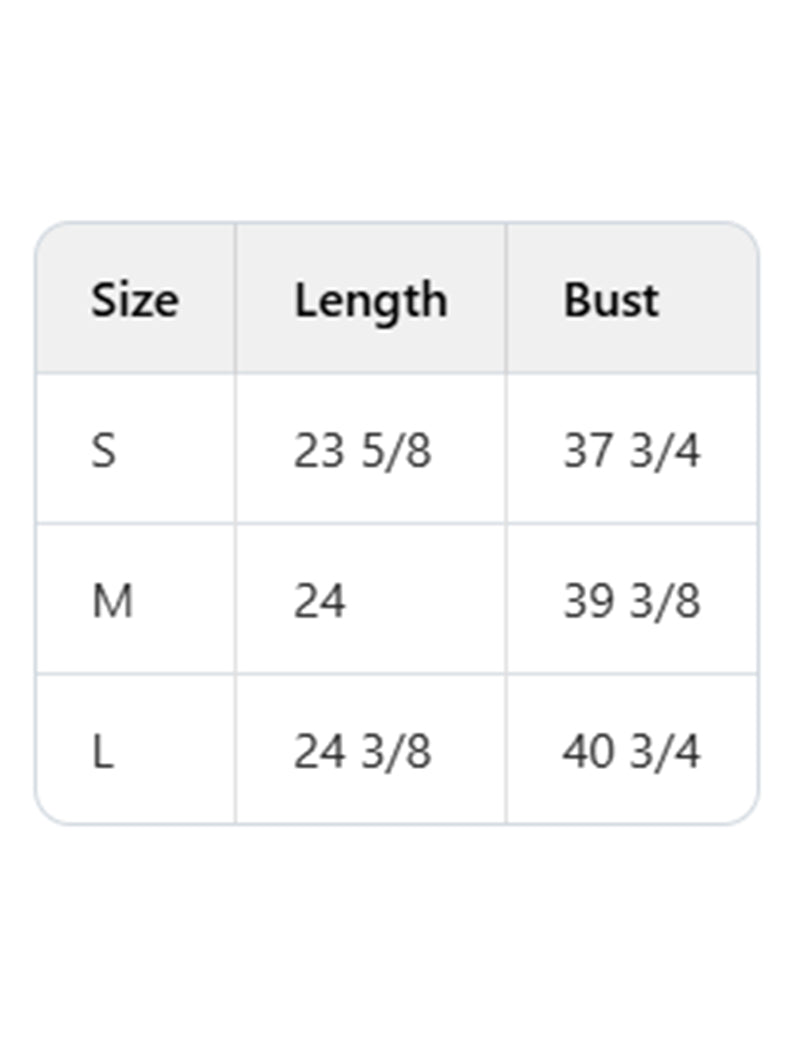The image size is (800, 1050).
Task: Click the 3/8 fraction in L length
Action: coord(396,752)
